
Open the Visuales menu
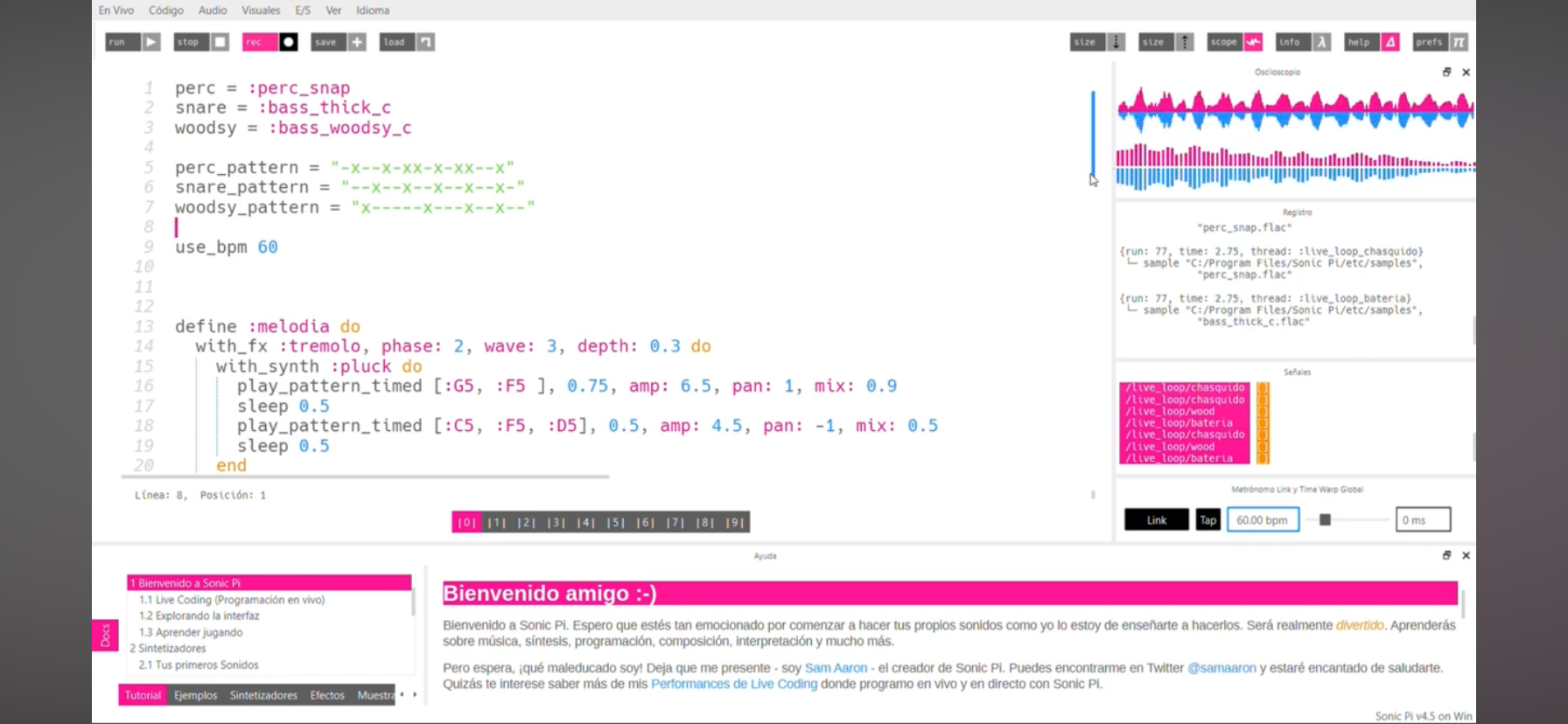click(261, 10)
